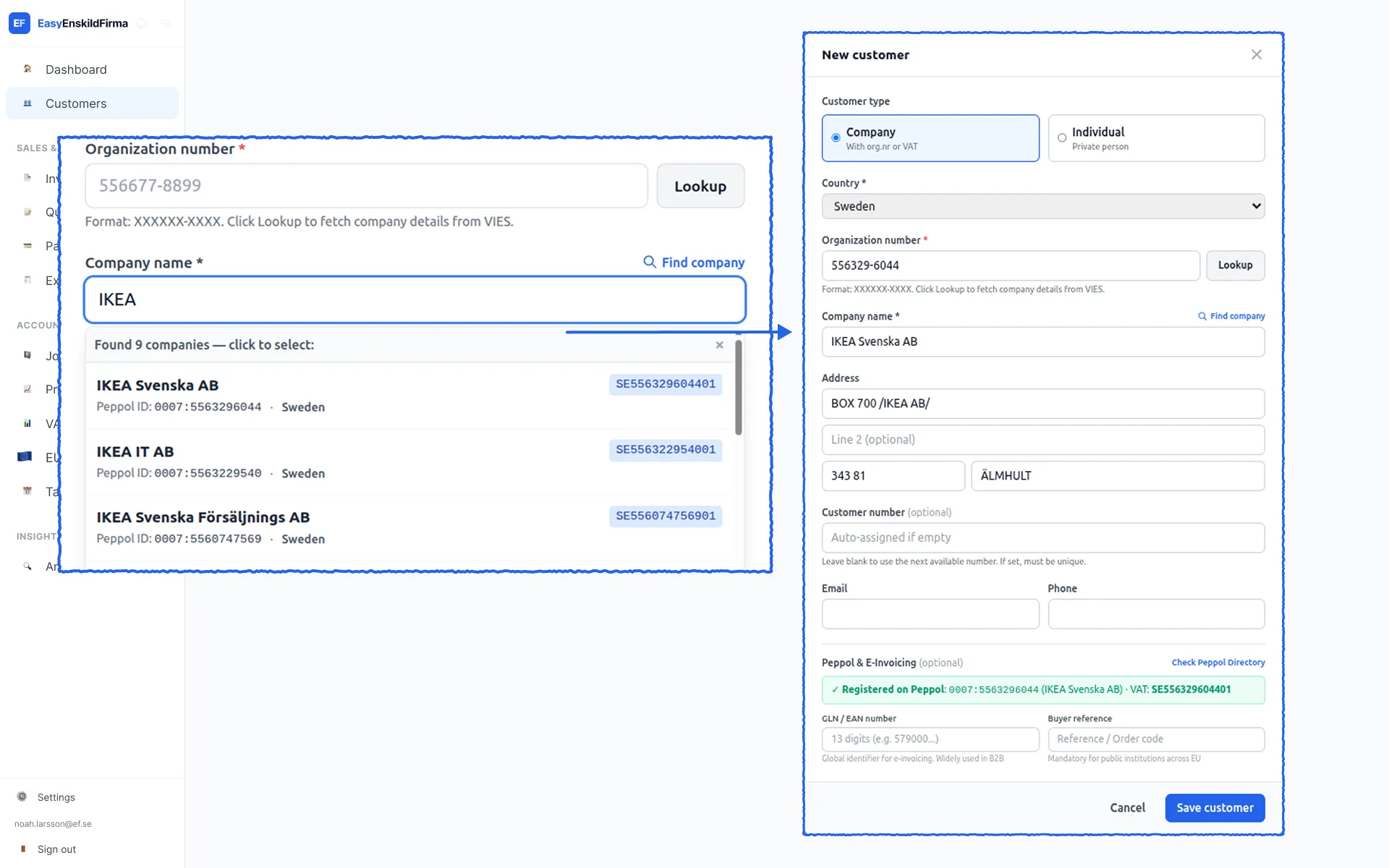Click the Find company link in the enlarged panel
The width and height of the screenshot is (1389, 868).
point(694,263)
